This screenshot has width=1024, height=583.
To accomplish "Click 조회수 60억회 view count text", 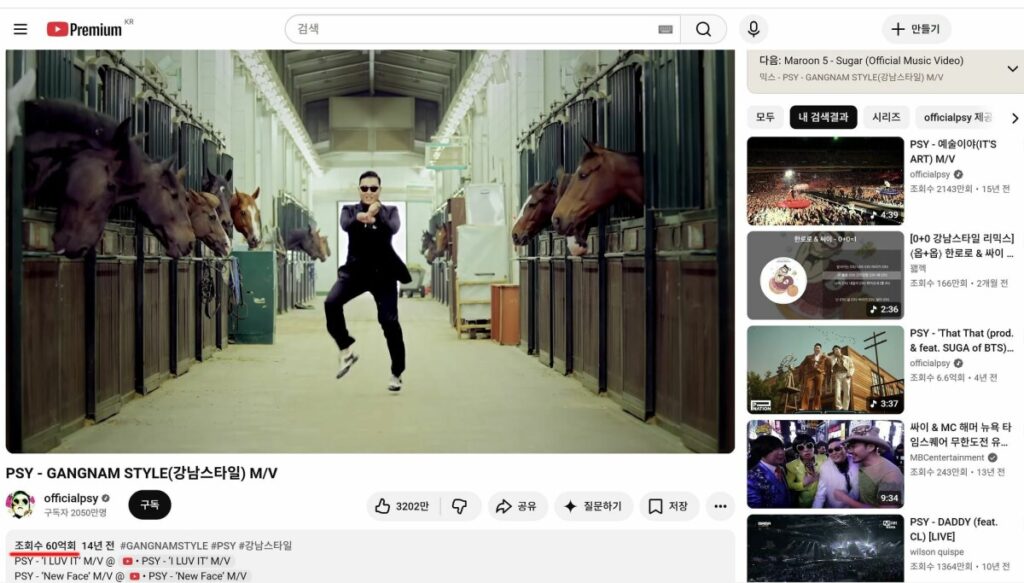I will tap(45, 546).
